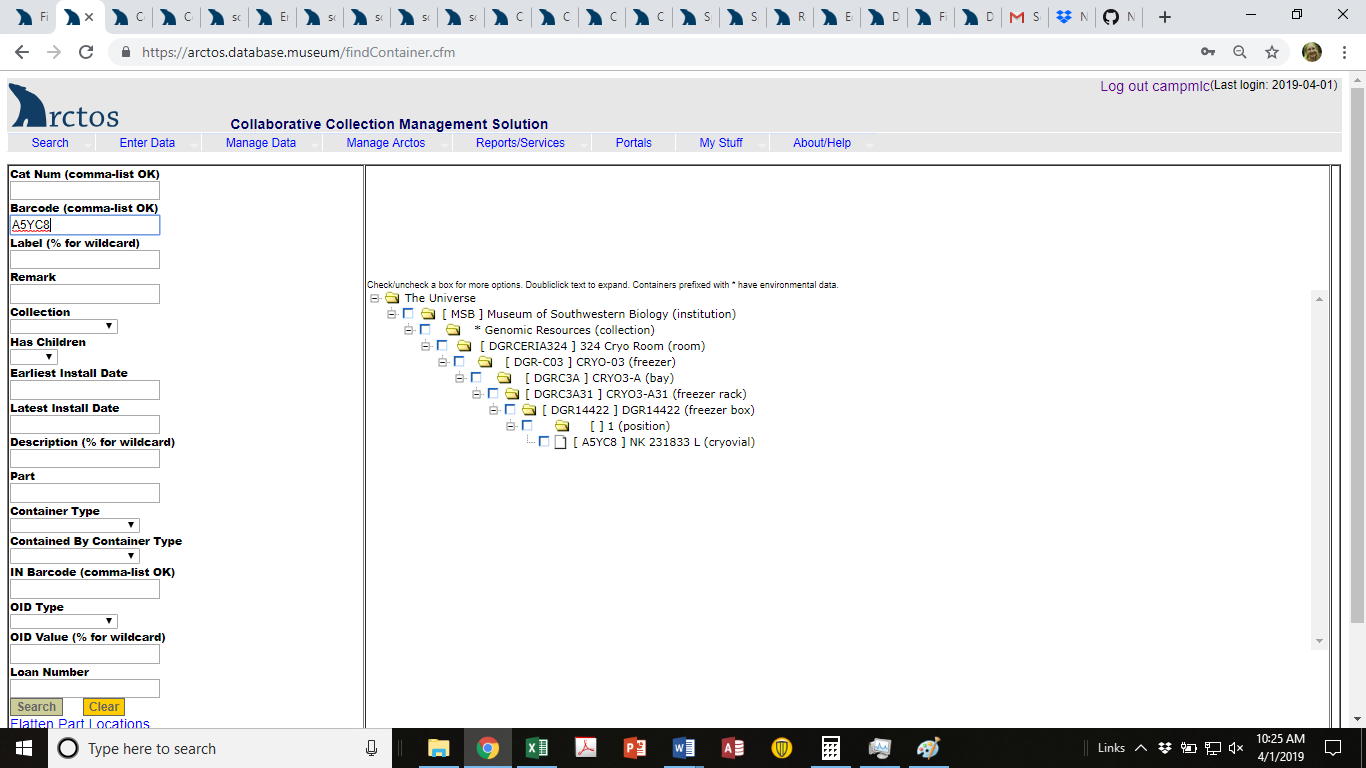Click the Search button
1366x768 pixels.
pyautogui.click(x=35, y=706)
